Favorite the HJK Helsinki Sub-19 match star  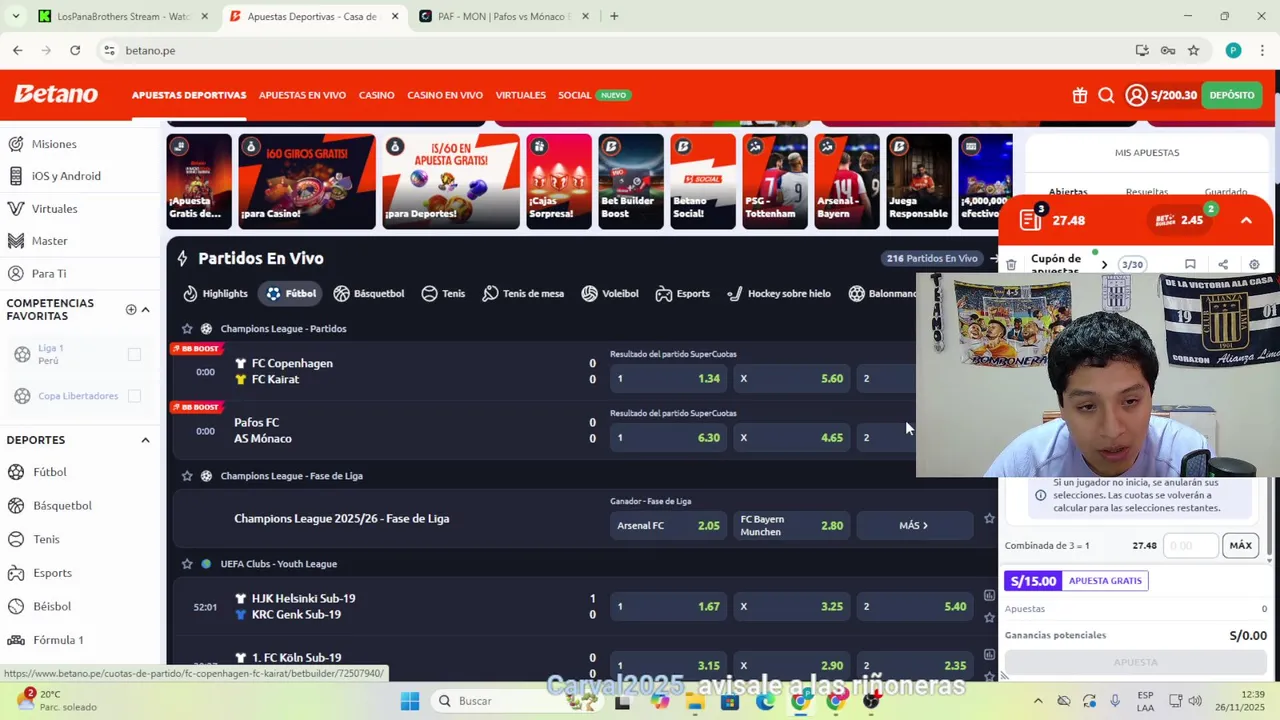pos(989,617)
